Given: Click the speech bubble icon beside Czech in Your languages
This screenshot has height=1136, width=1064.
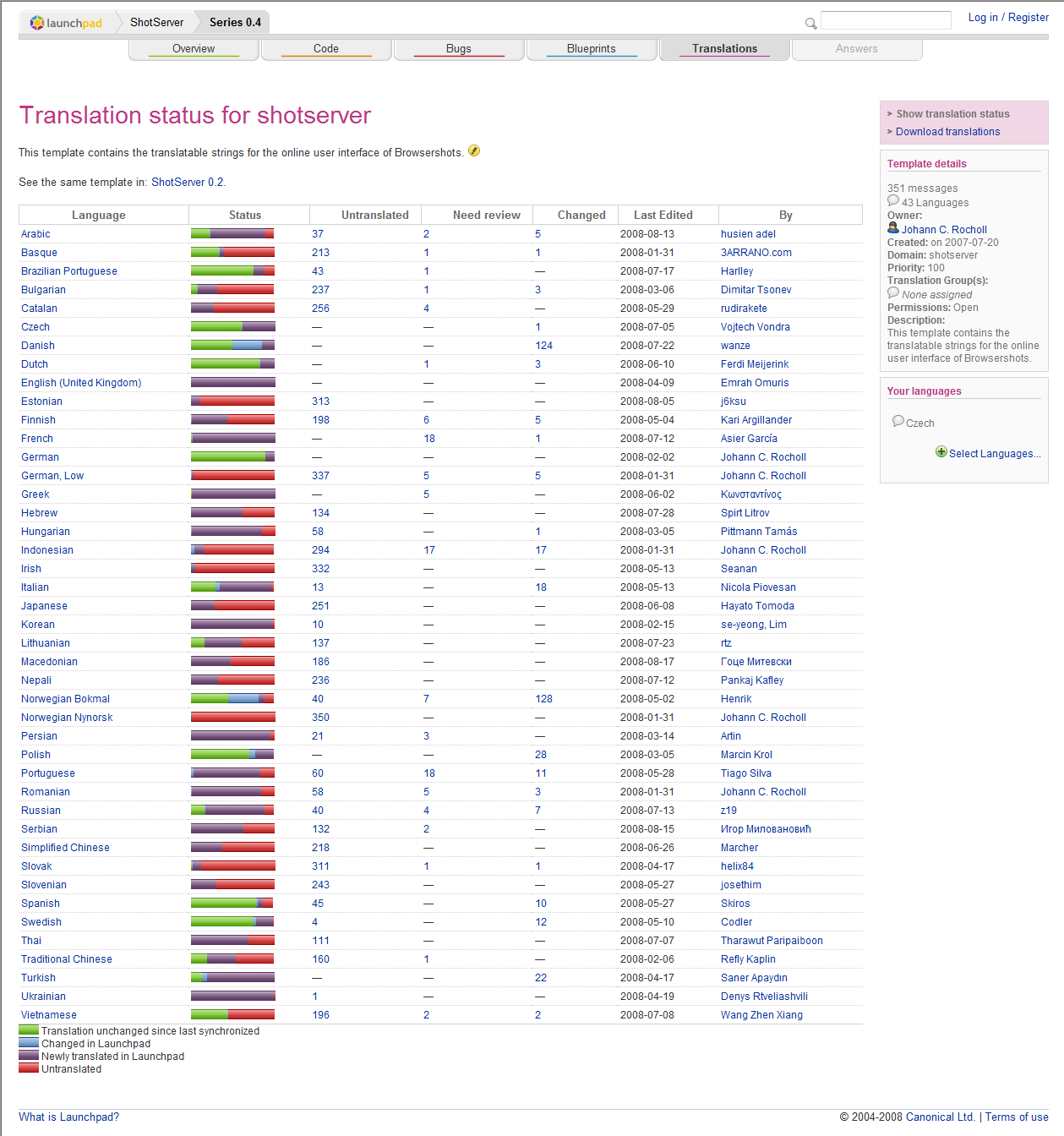Looking at the screenshot, I should pos(898,422).
